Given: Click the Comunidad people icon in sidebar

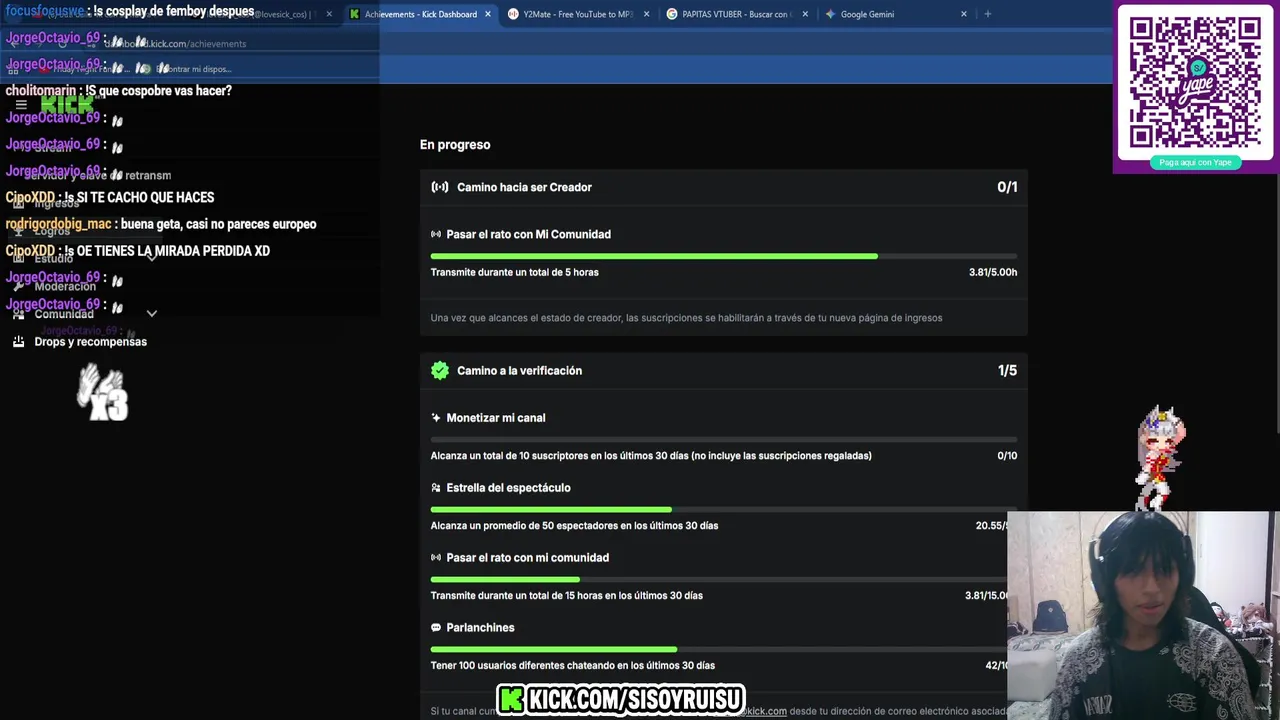Looking at the screenshot, I should [x=18, y=314].
